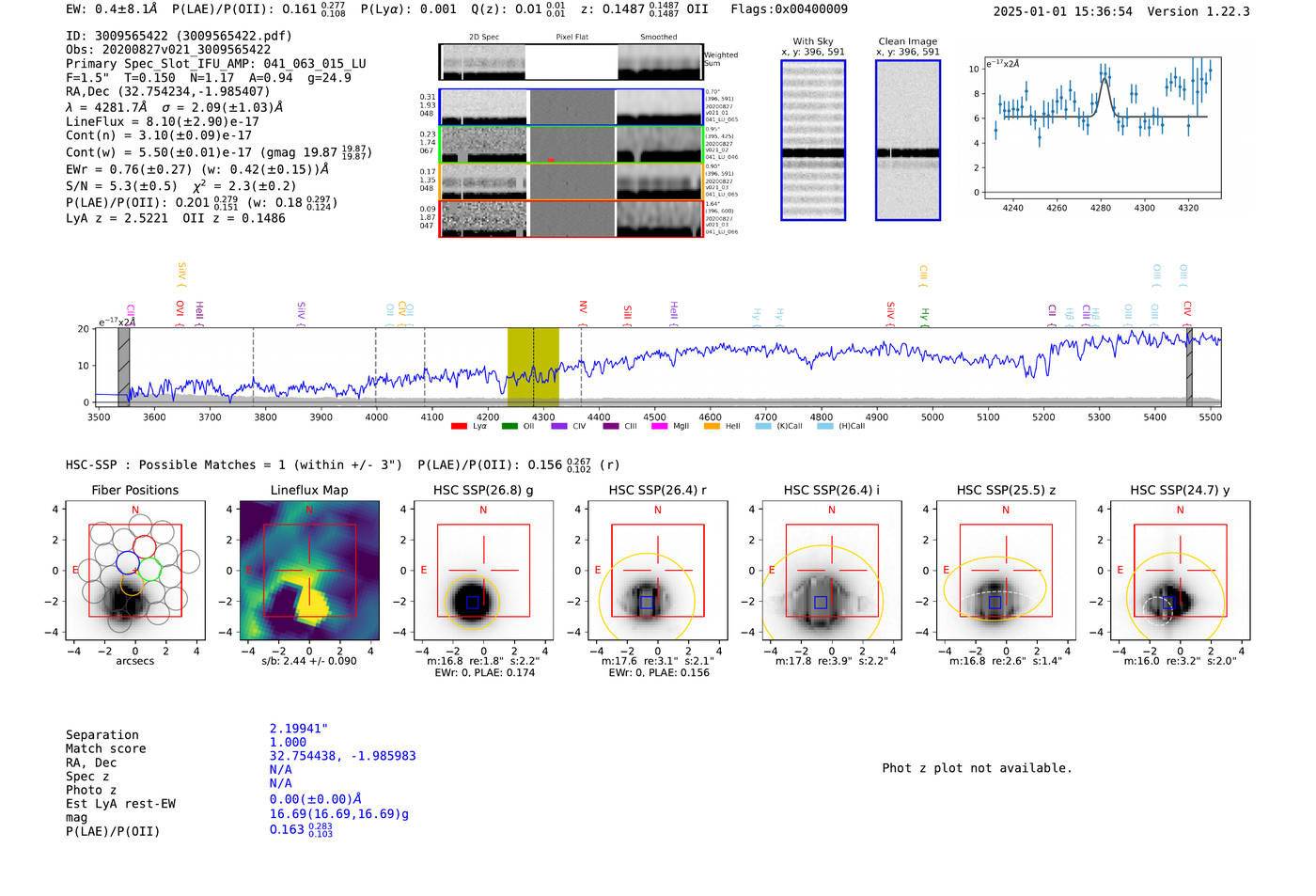Click the Obs: 20200827v021_3009565422 line
The width and height of the screenshot is (1316, 896).
[168, 50]
